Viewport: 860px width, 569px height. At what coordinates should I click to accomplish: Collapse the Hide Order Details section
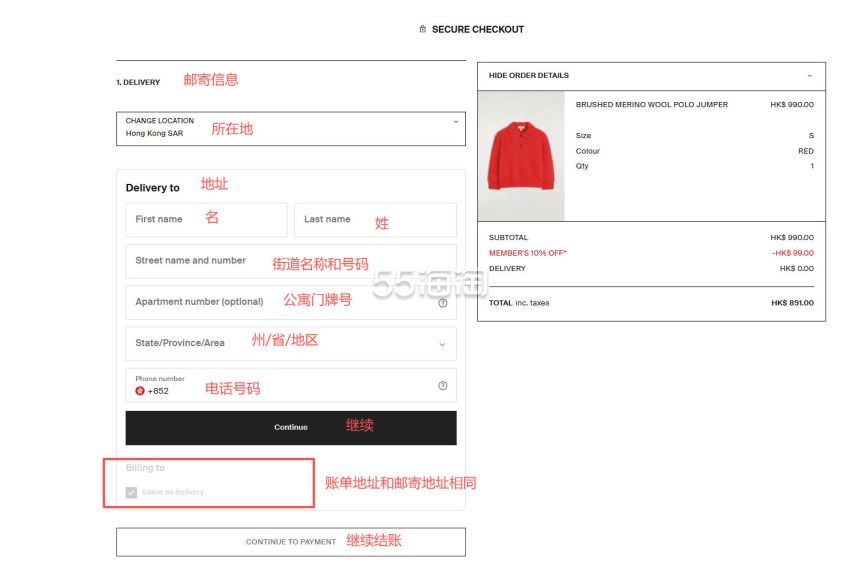(529, 76)
